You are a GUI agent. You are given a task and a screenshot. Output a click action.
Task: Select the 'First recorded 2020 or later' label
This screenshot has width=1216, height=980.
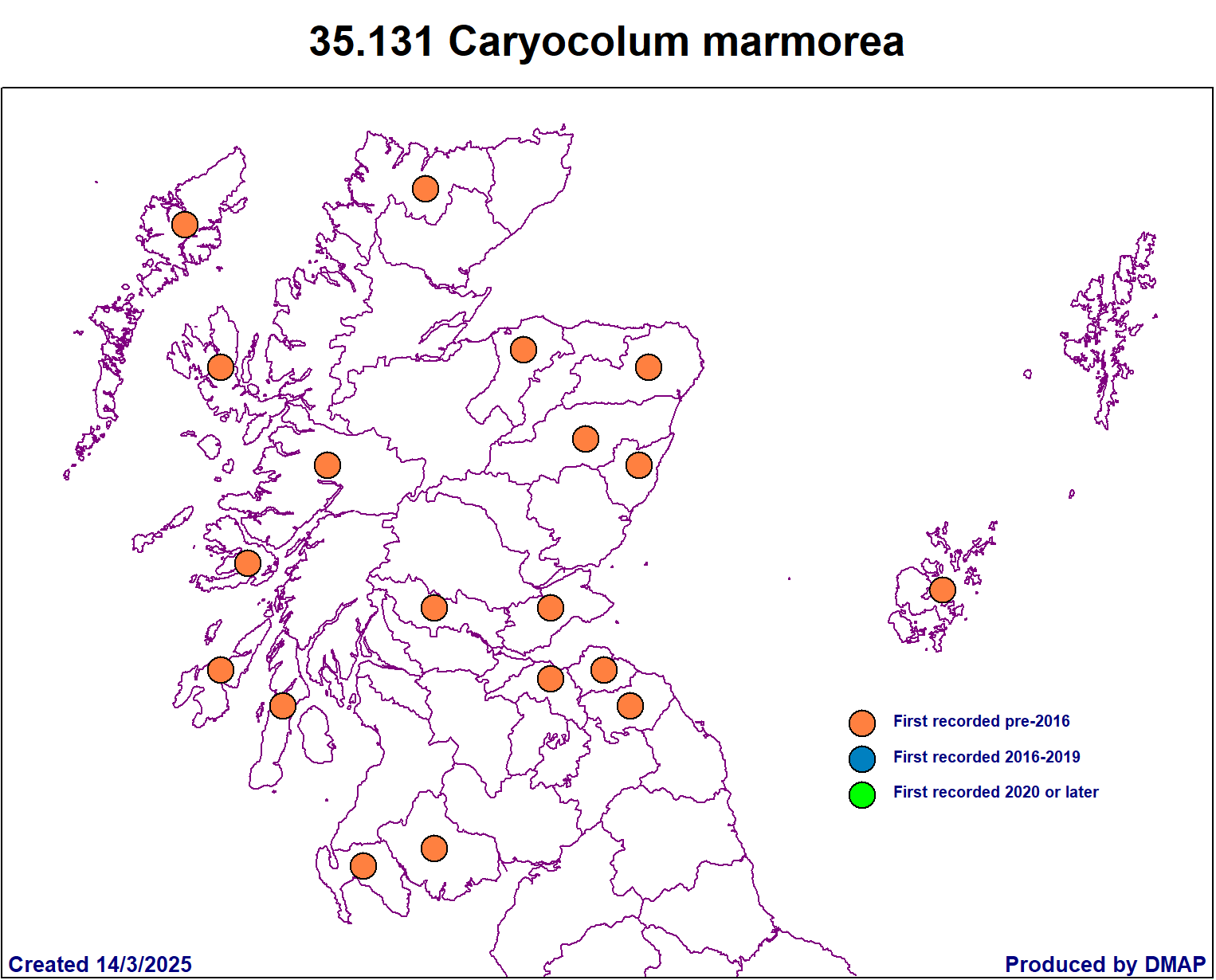pos(995,792)
